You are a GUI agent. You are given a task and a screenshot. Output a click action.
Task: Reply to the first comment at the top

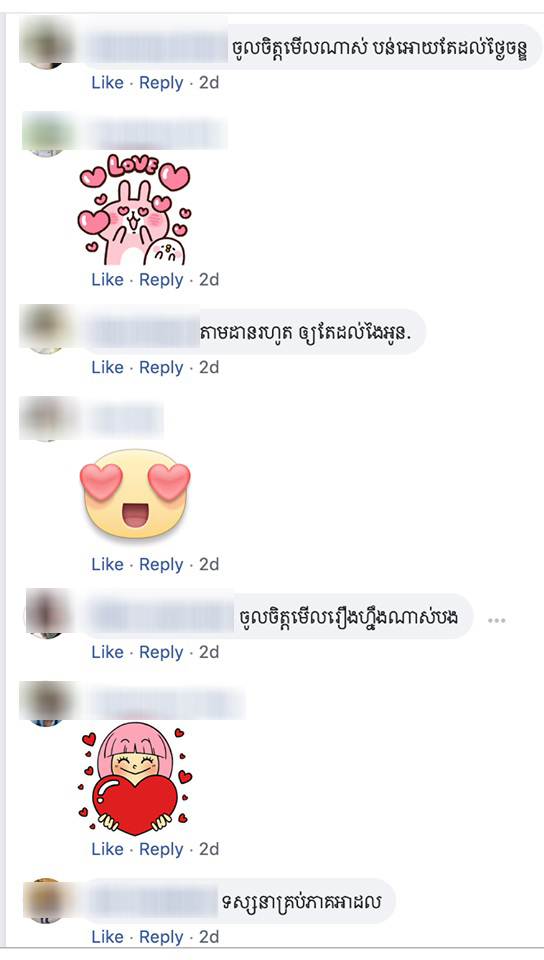pyautogui.click(x=161, y=83)
